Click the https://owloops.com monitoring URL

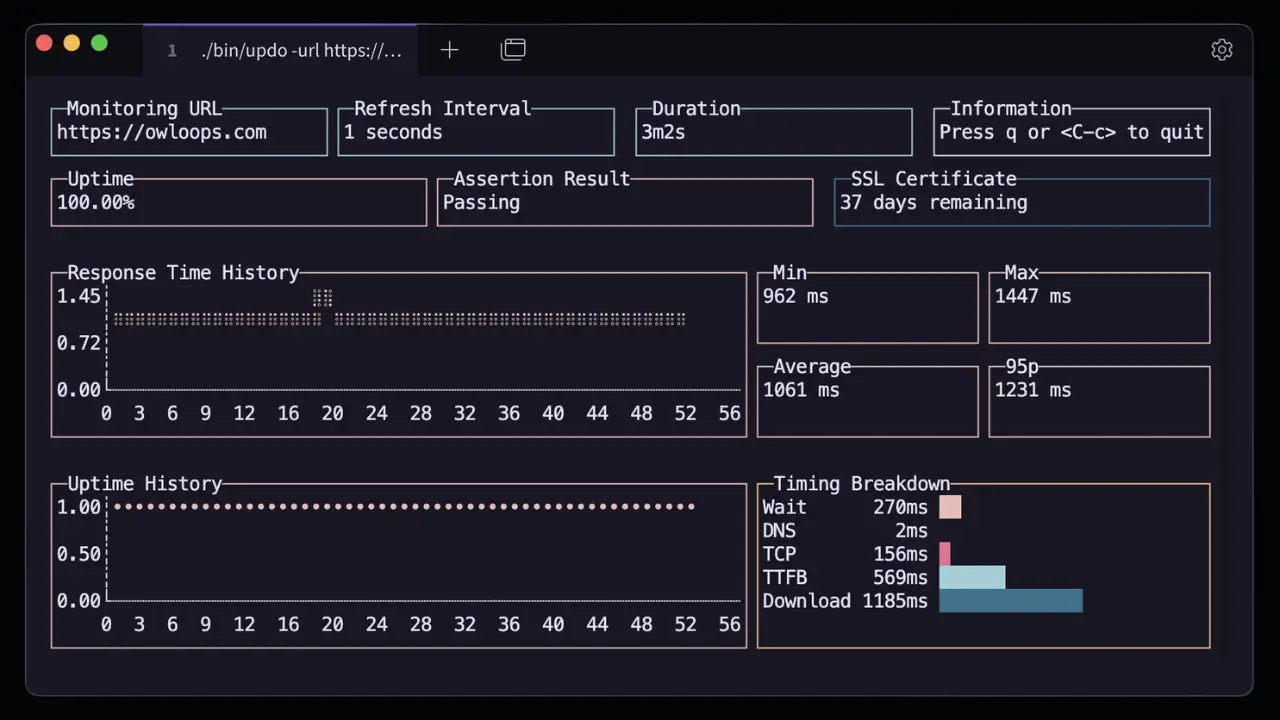161,133
